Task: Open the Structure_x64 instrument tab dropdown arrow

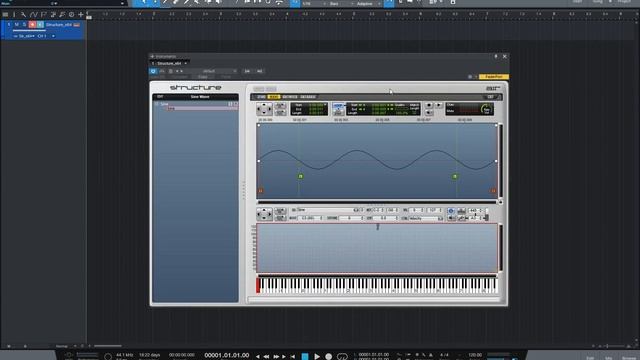Action: tap(186, 64)
